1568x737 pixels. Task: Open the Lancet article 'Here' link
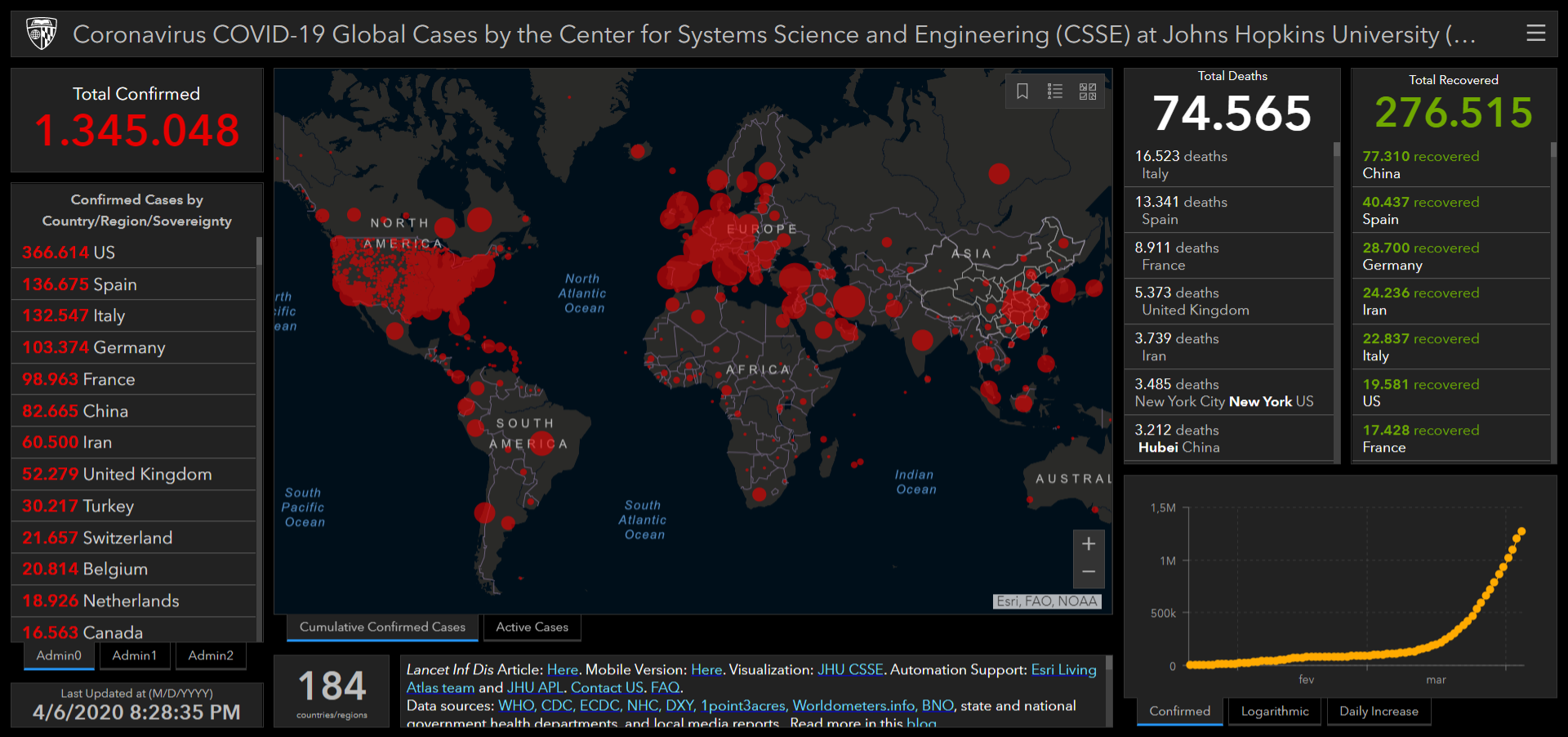pos(562,669)
